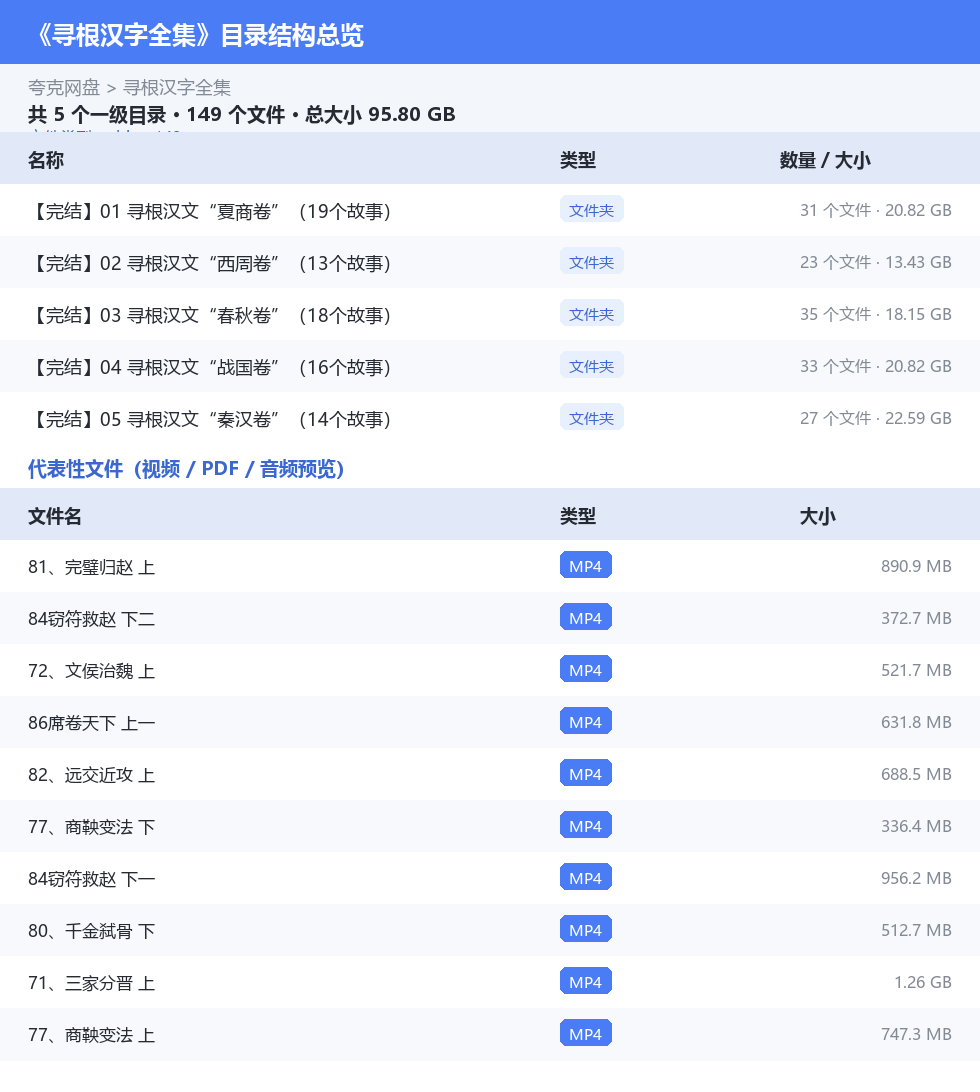This screenshot has height=1092, width=980.
Task: Click the MP4 badge for 三家分晋 上
Action: [x=586, y=982]
